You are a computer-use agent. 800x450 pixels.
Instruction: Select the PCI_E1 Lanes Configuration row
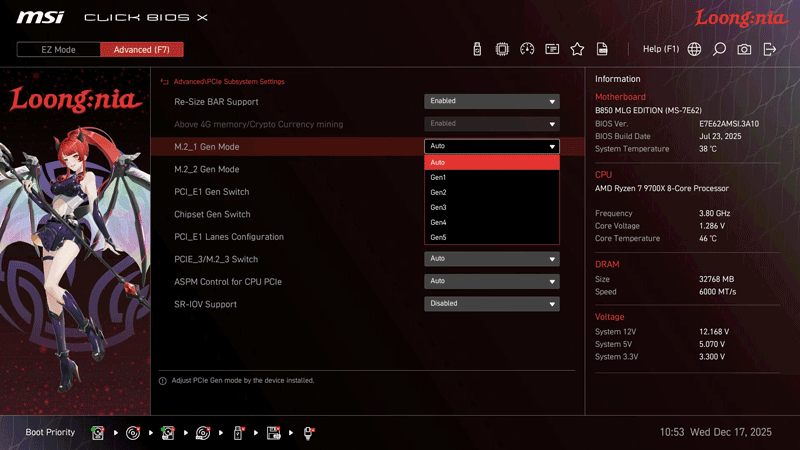click(x=229, y=237)
